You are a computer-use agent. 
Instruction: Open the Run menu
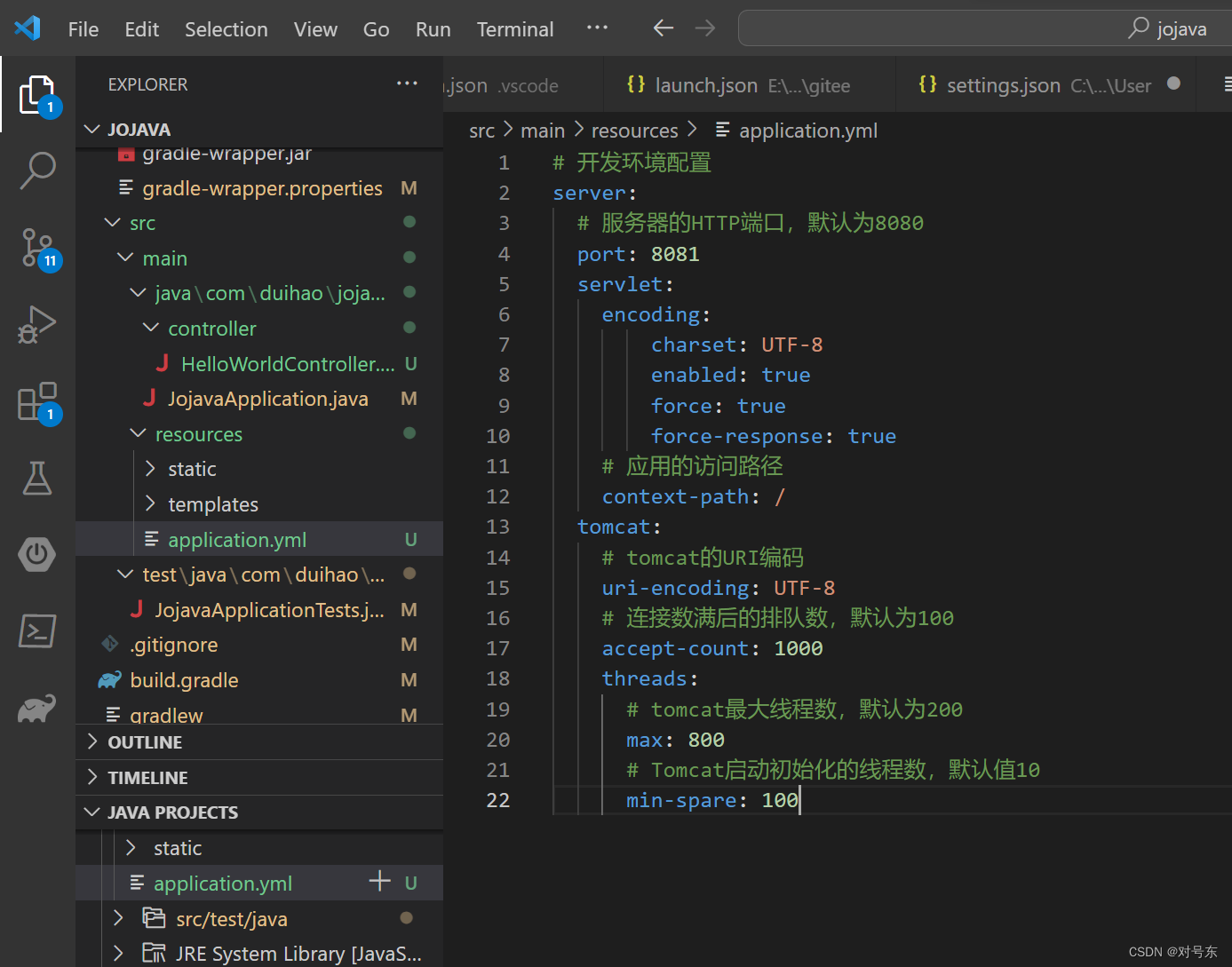point(433,29)
